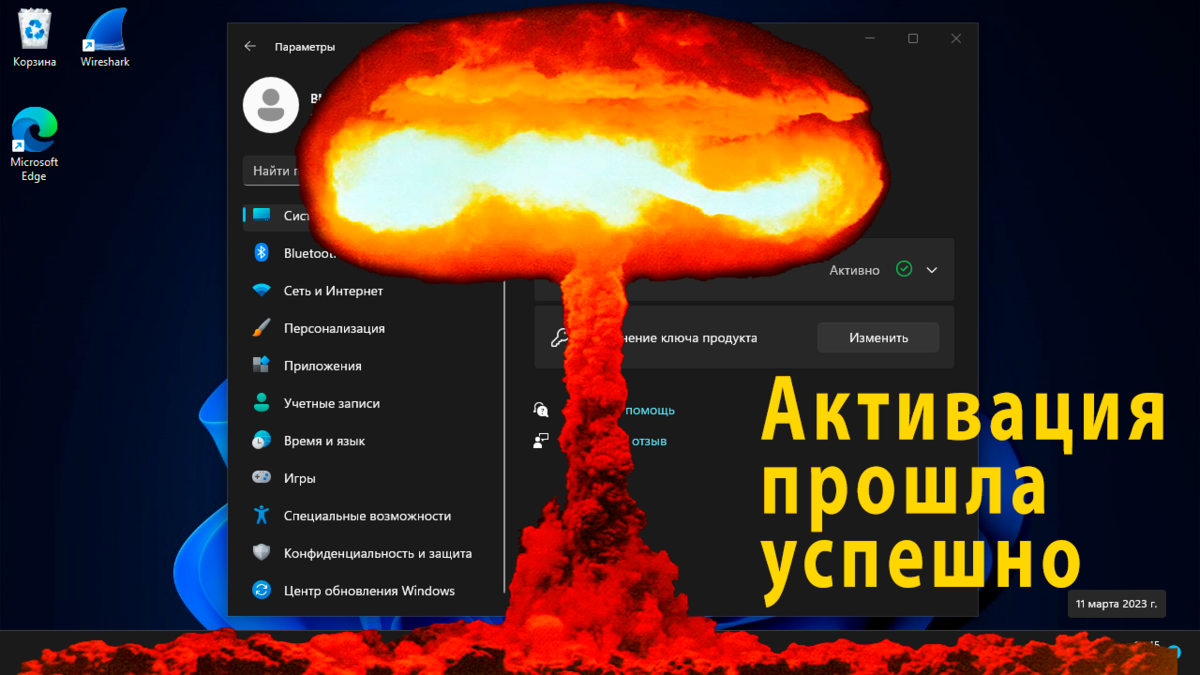Click the send feedback person icon
1200x675 pixels.
click(x=541, y=441)
